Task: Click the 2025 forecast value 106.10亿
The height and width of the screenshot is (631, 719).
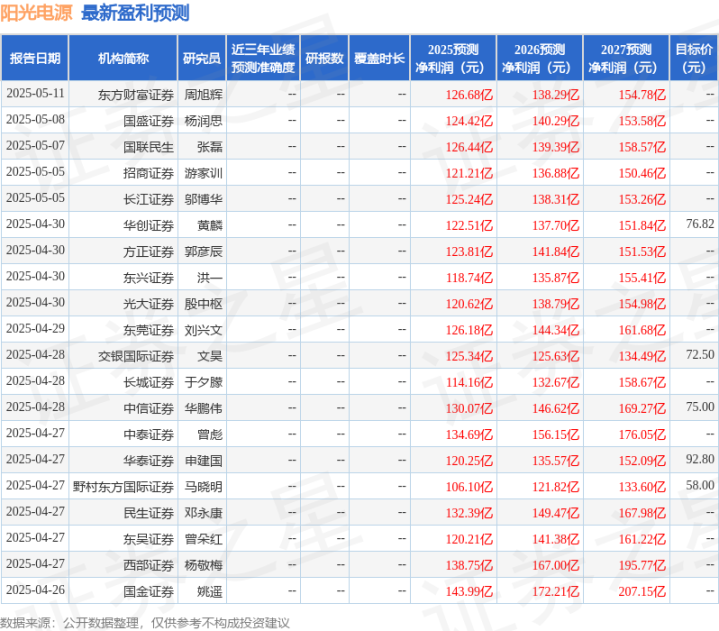Action: (x=470, y=487)
